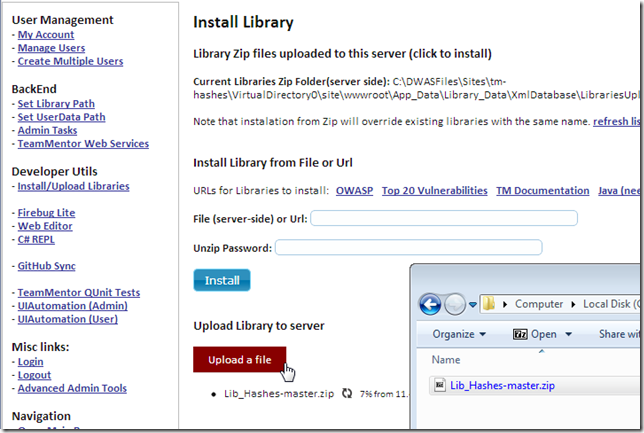The height and width of the screenshot is (433, 644).
Task: Focus the Unzip Password input field
Action: click(408, 247)
